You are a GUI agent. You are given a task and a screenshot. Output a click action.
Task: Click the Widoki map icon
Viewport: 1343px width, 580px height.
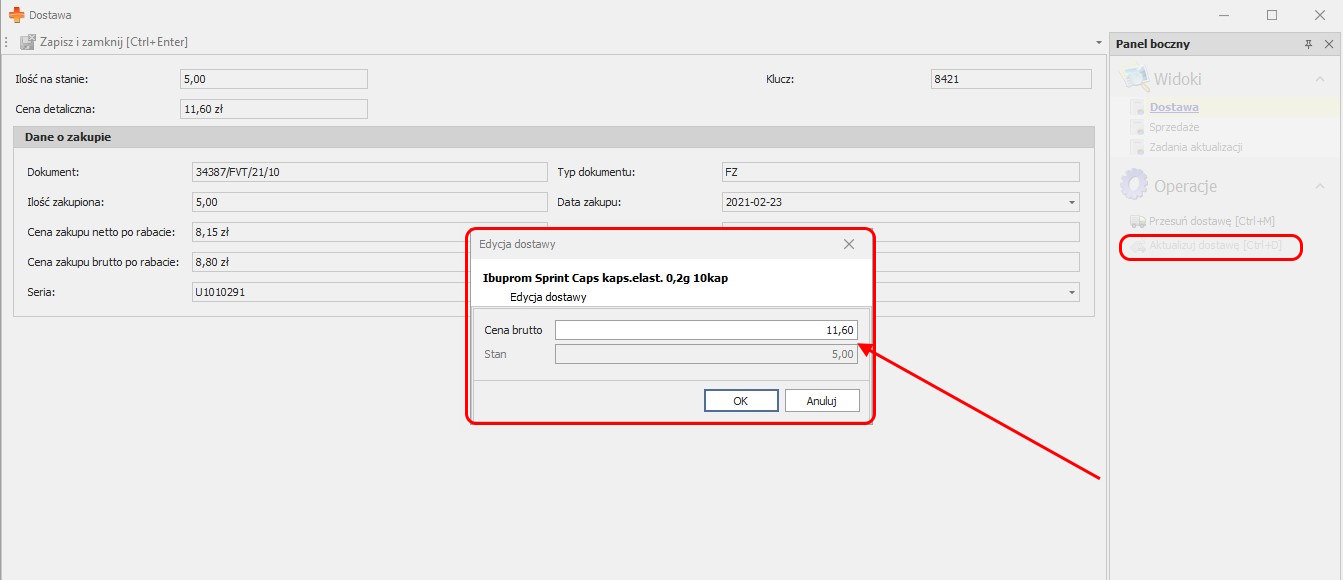point(1134,78)
